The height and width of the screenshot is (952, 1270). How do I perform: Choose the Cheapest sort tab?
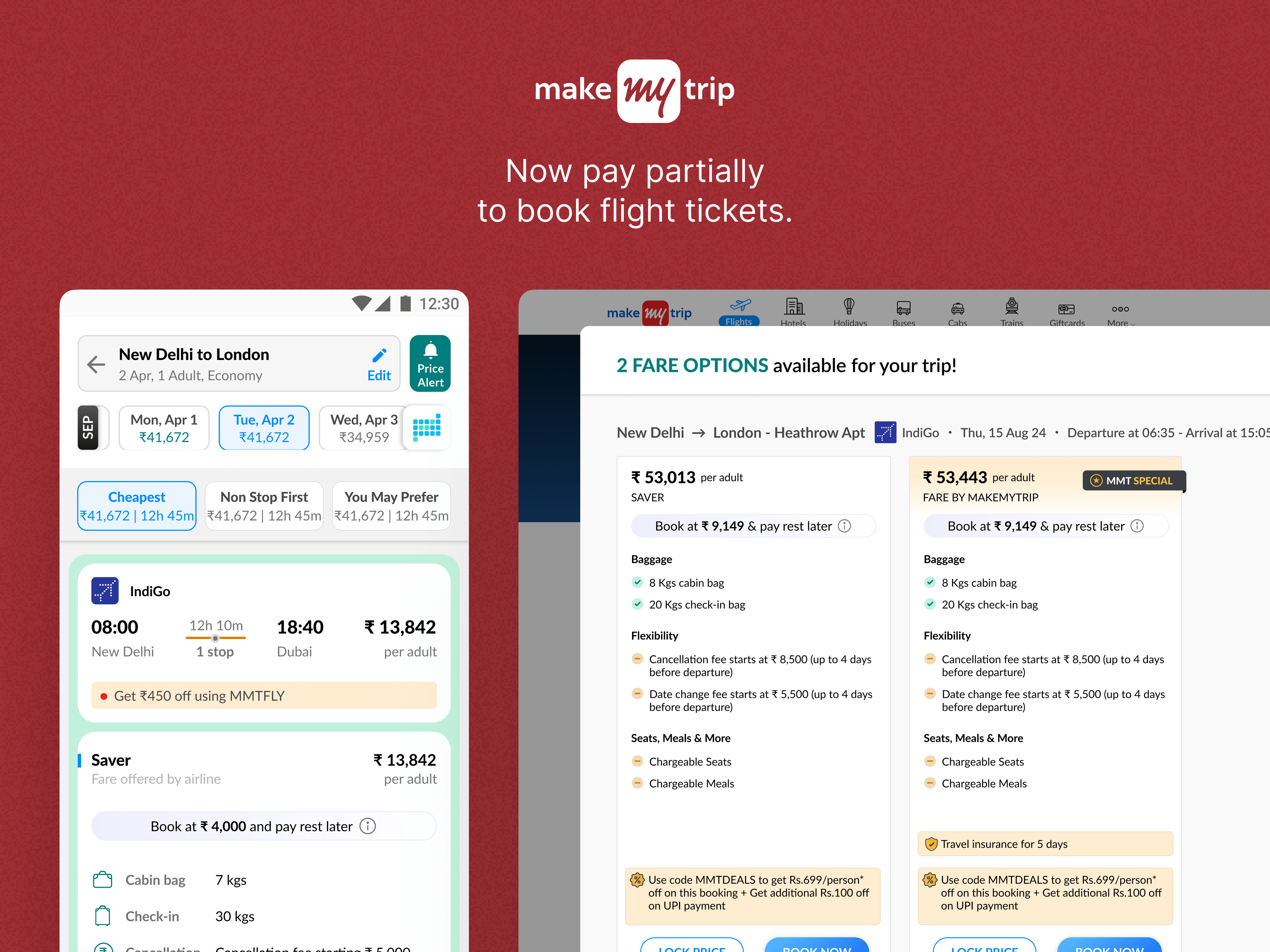pos(137,505)
